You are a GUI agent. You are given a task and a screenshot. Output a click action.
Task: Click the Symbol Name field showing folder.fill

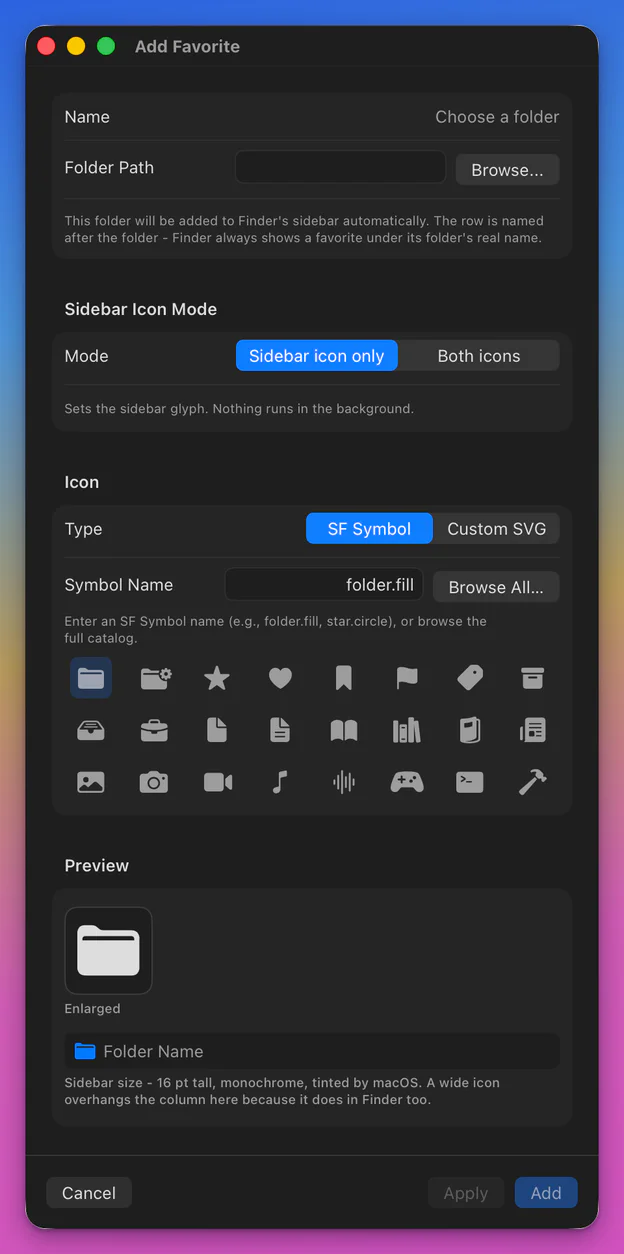tap(325, 585)
